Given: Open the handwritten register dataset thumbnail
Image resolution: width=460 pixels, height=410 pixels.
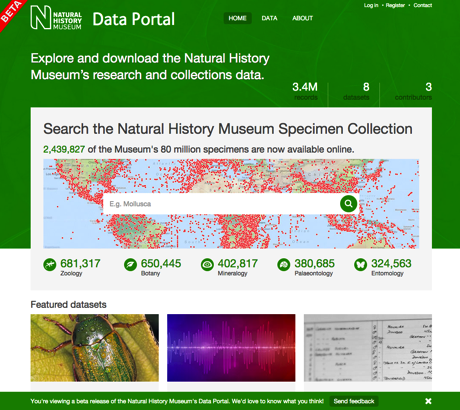Looking at the screenshot, I should pyautogui.click(x=368, y=348).
